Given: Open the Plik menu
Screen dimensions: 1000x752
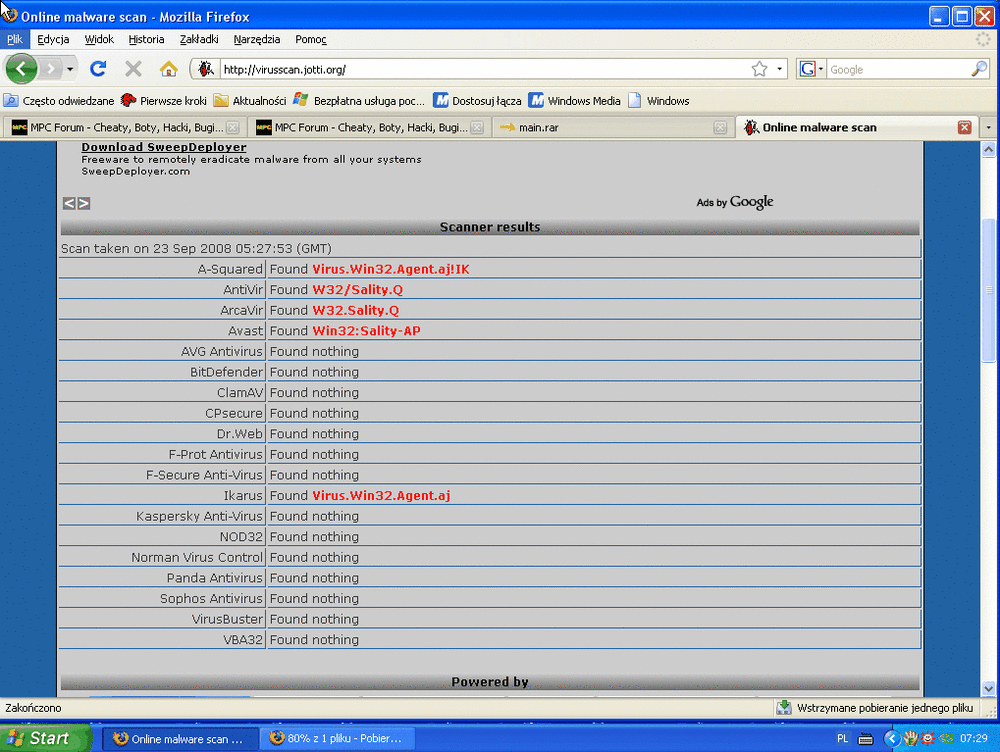Looking at the screenshot, I should coord(15,40).
